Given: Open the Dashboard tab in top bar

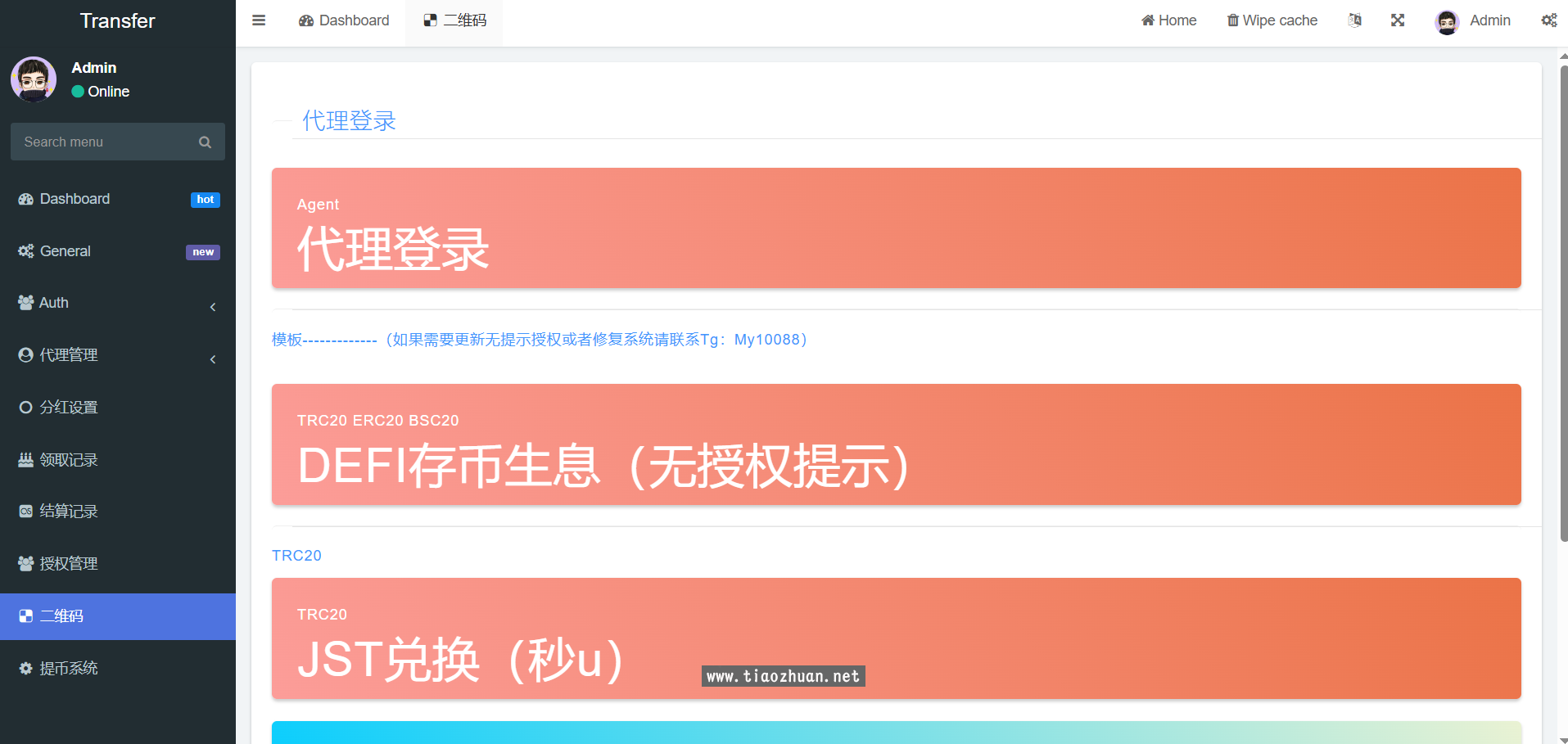Looking at the screenshot, I should 344,20.
